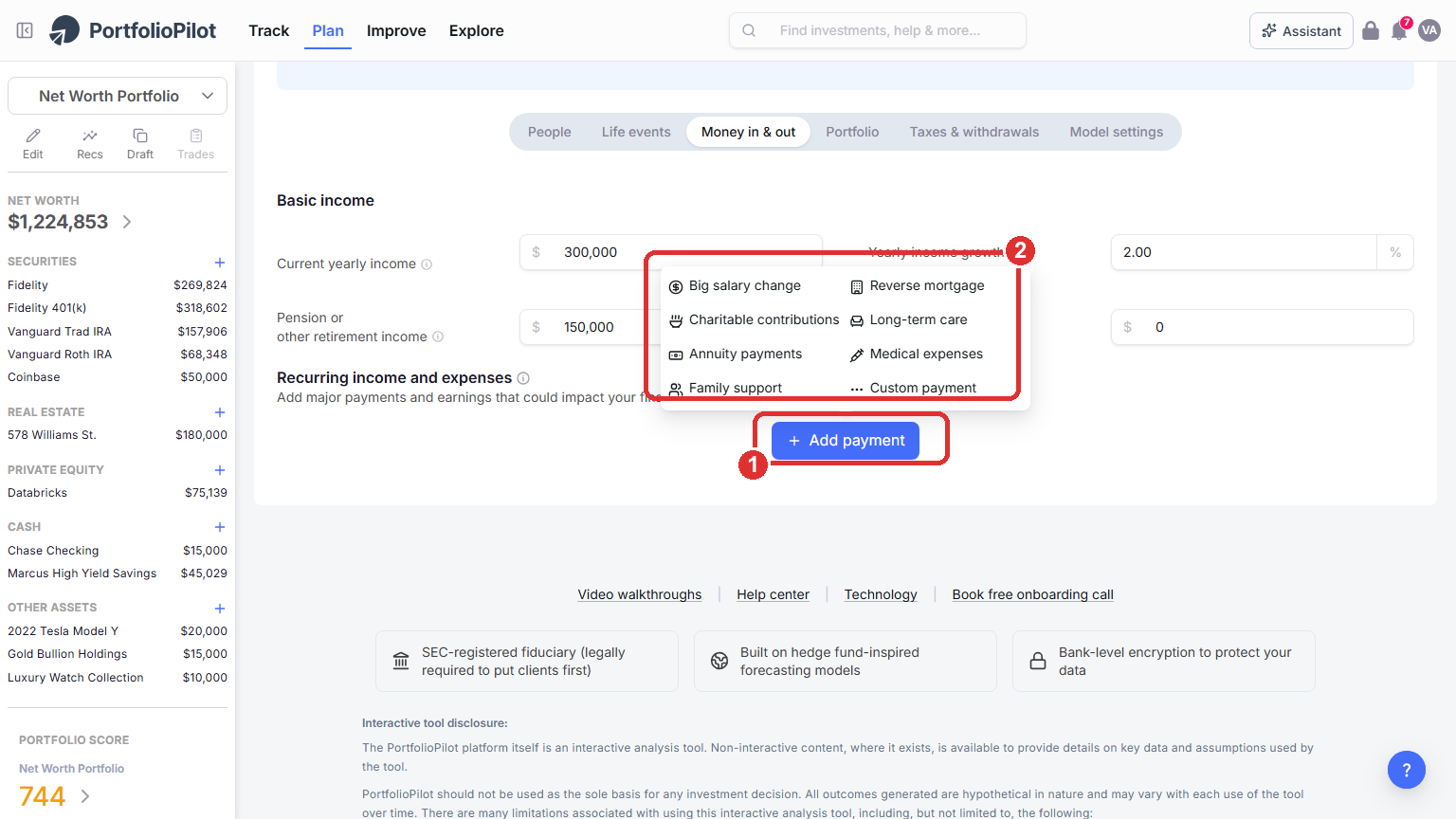Select Annuity payments option
The image size is (1456, 819).
(x=735, y=355)
